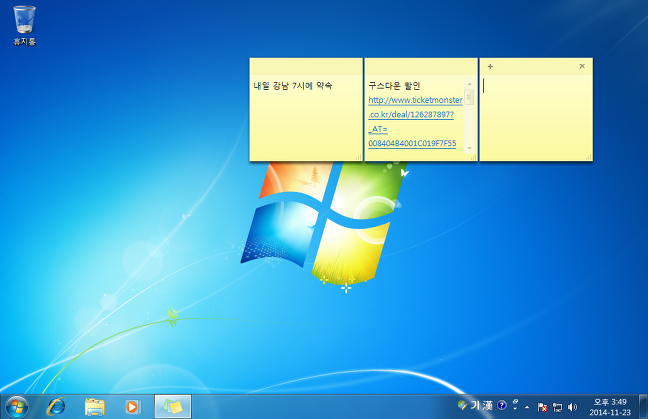This screenshot has height=419, width=648.
Task: Click the text '내일 강남 7시에 약속' in first note
Action: 293,86
